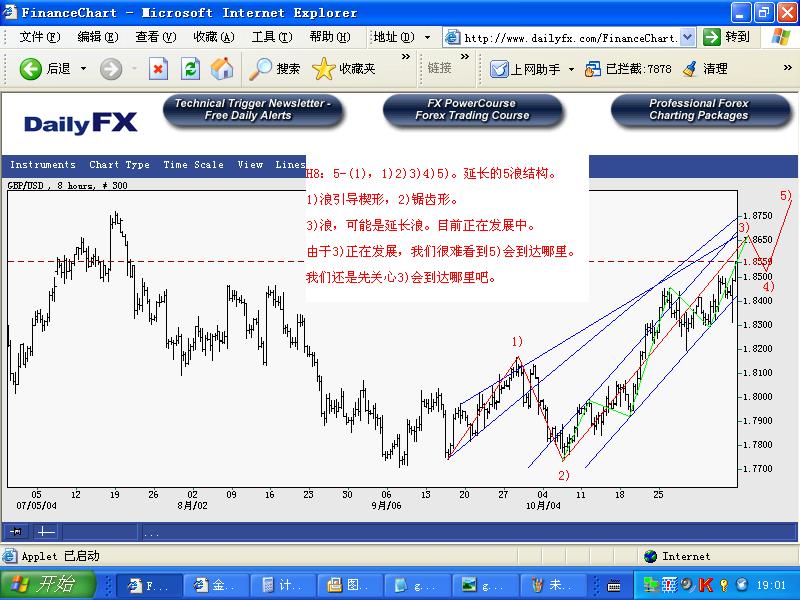Click the 转到 (Go) button
This screenshot has height=600, width=800.
(727, 37)
